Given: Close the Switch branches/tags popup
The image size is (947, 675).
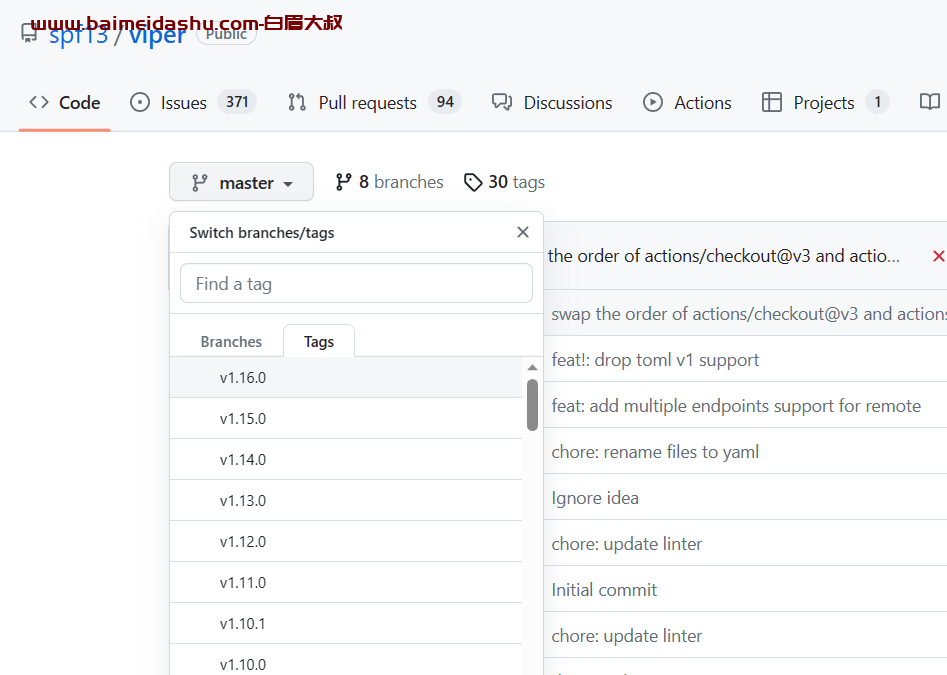Looking at the screenshot, I should click(x=523, y=232).
